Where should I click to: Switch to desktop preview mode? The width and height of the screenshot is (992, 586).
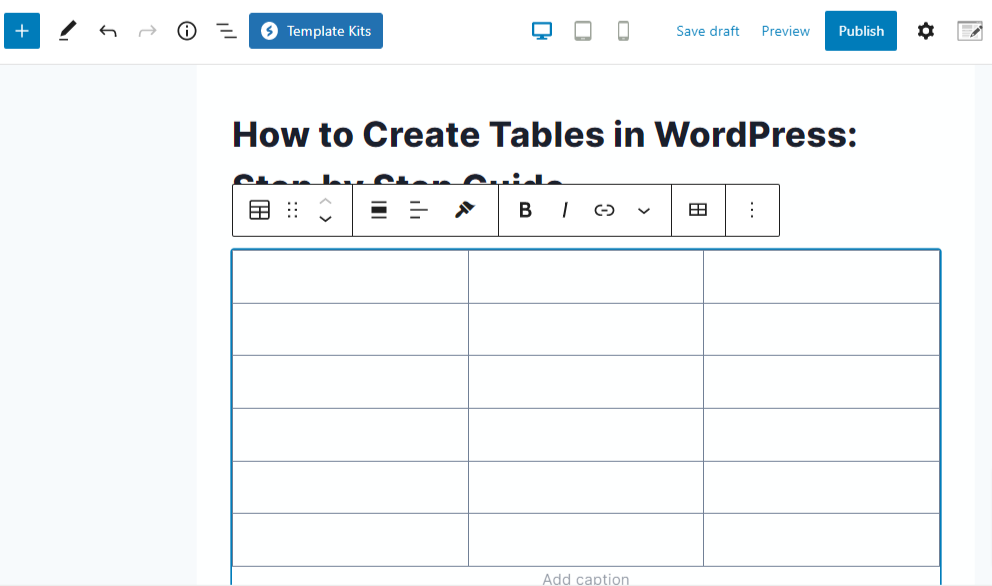542,31
